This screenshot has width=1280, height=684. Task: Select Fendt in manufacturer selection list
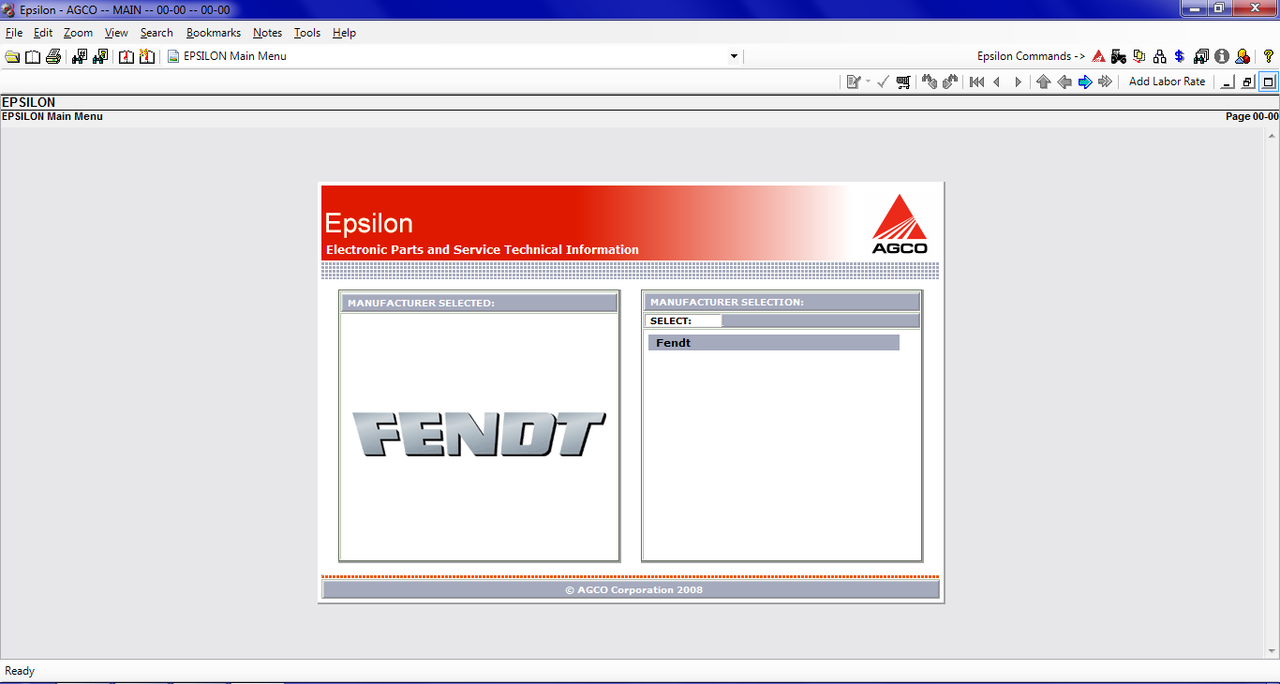pos(774,343)
